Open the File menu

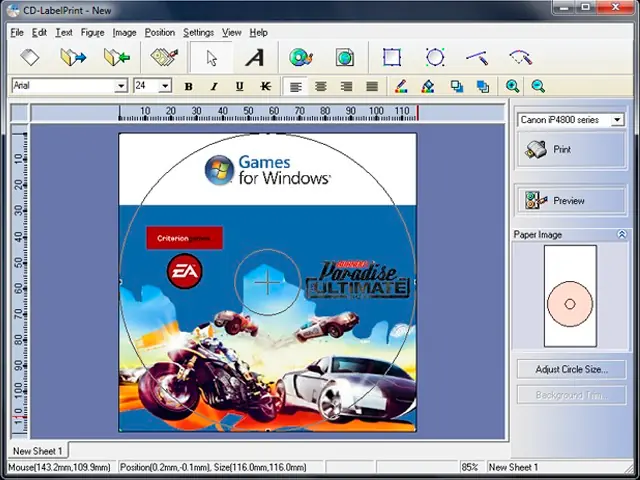pyautogui.click(x=17, y=32)
